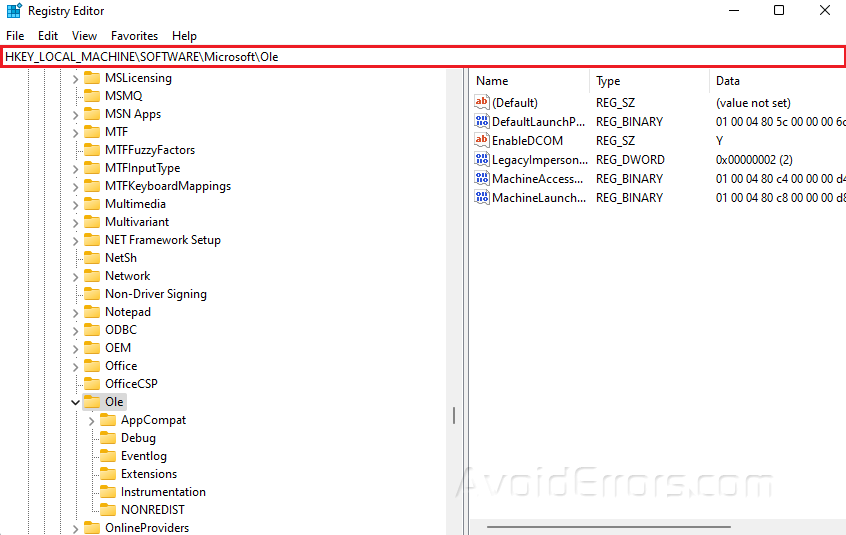
Task: Open the Favorites menu
Action: (x=134, y=36)
